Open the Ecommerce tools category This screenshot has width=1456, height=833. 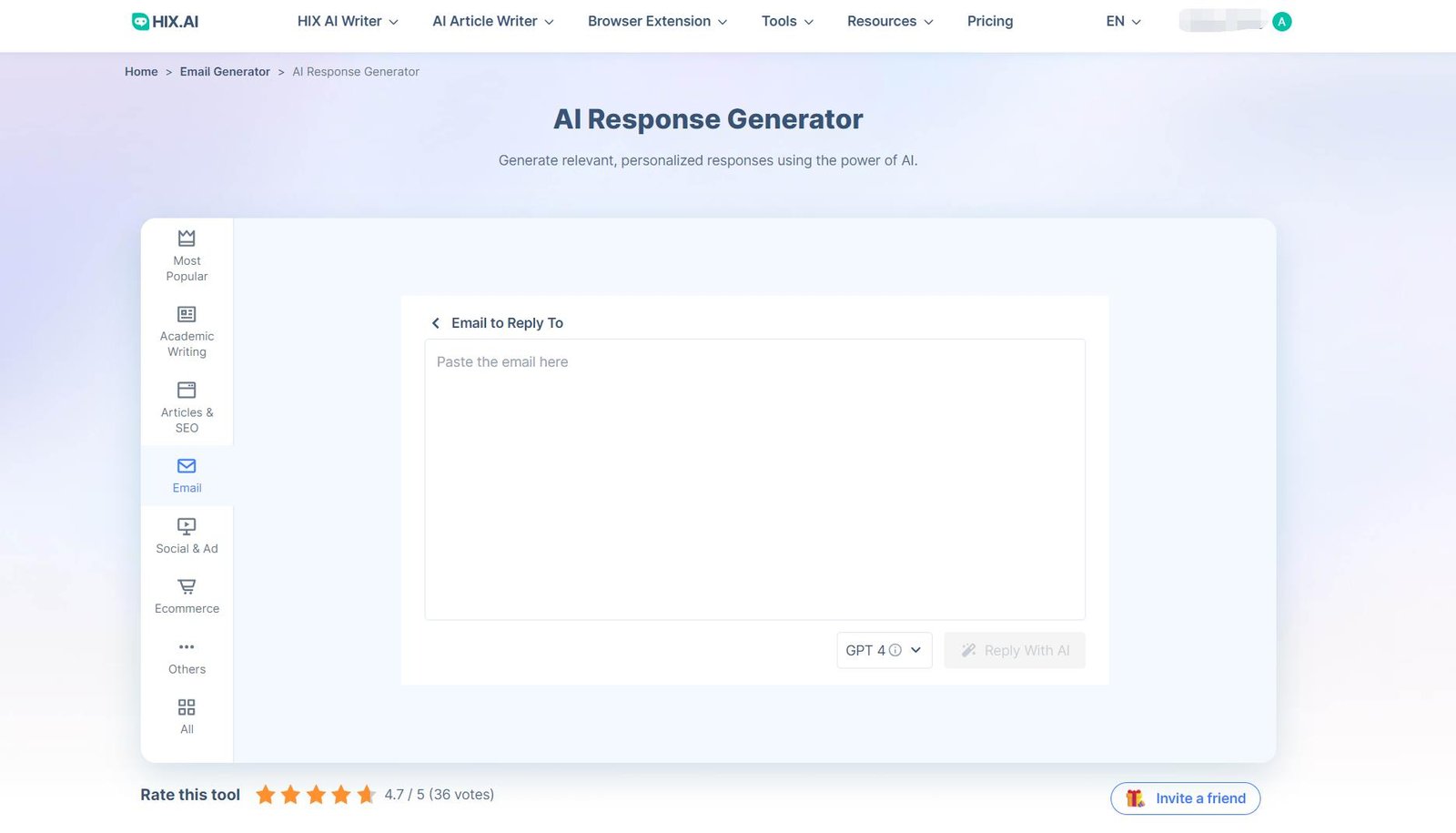point(186,594)
